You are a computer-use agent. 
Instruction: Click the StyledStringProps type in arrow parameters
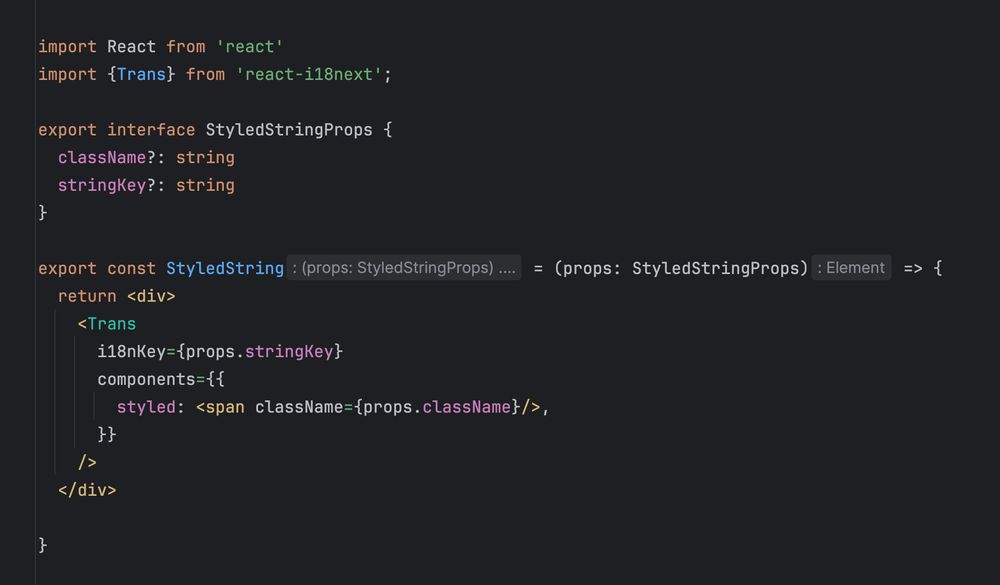[x=715, y=269]
